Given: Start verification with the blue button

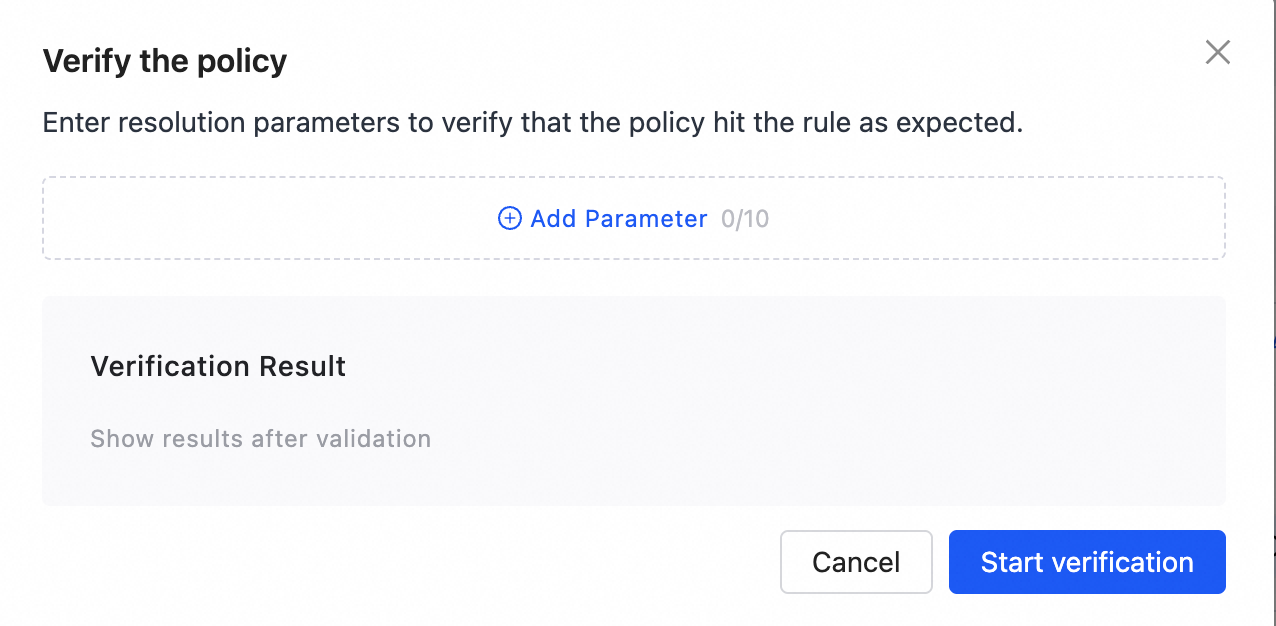Looking at the screenshot, I should point(1086,562).
